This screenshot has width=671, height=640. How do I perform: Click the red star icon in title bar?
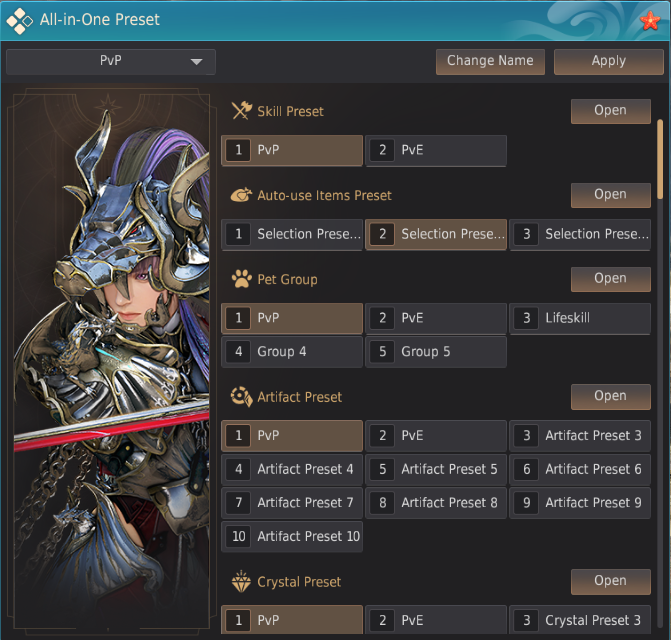click(648, 20)
